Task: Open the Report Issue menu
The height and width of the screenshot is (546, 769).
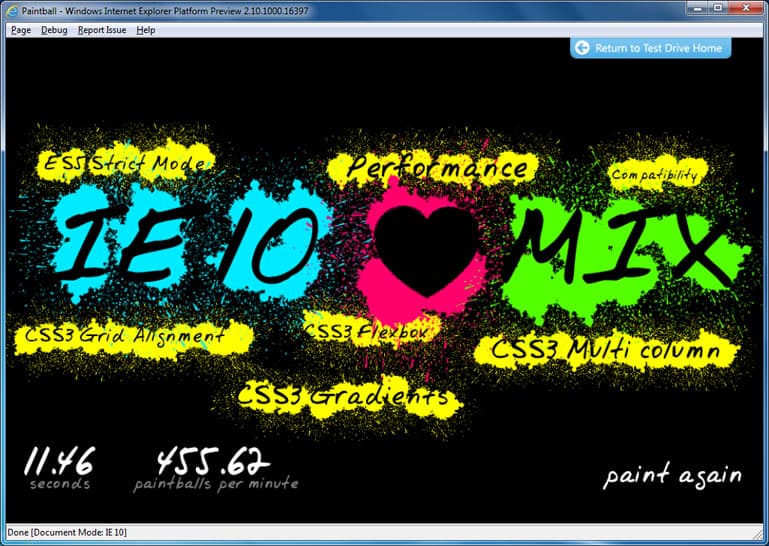Action: pos(102,30)
